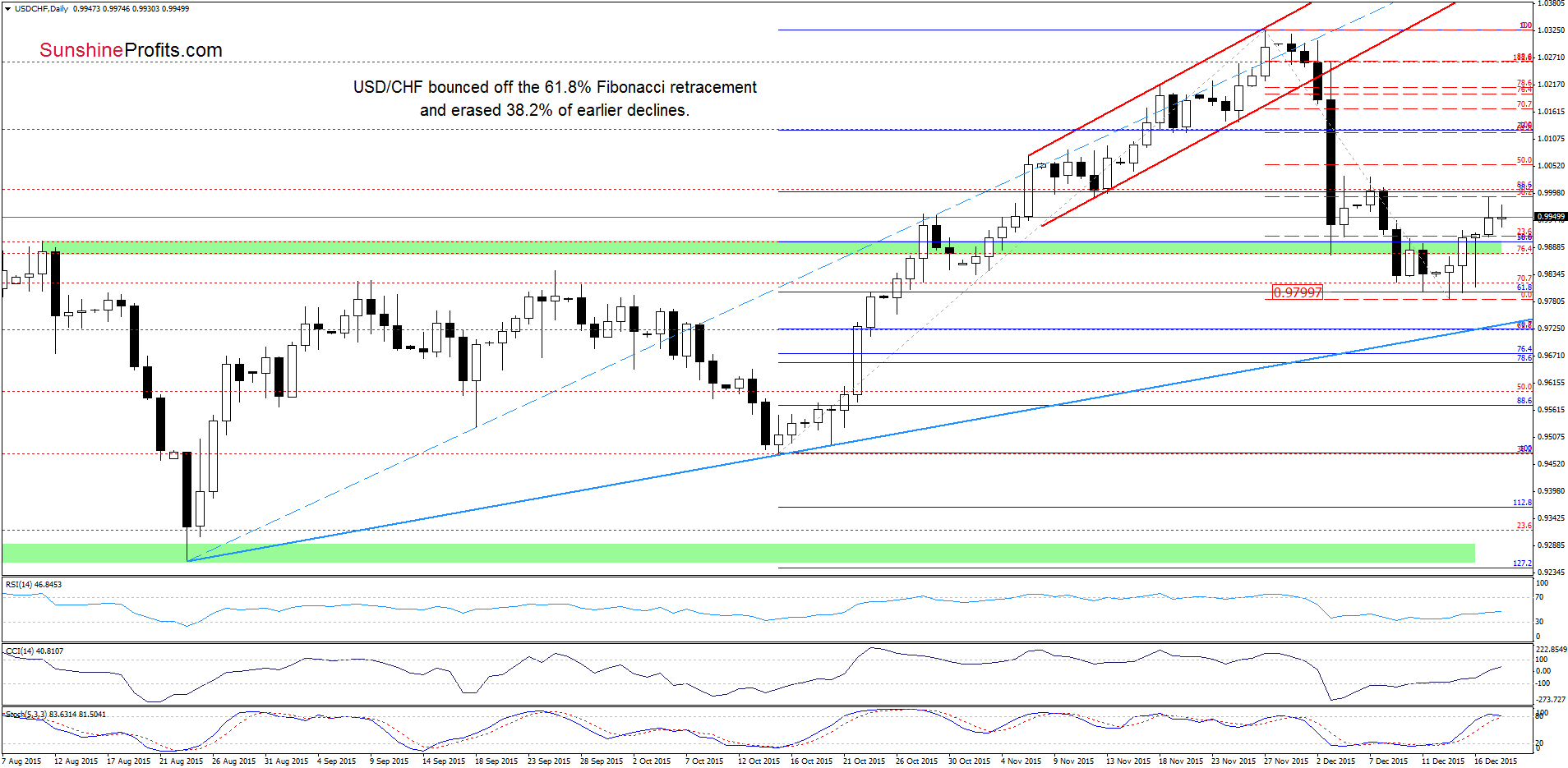Screen dimensions: 1568x768
Task: Click the Stoch(5,3,3) indicator label
Action: (56, 714)
